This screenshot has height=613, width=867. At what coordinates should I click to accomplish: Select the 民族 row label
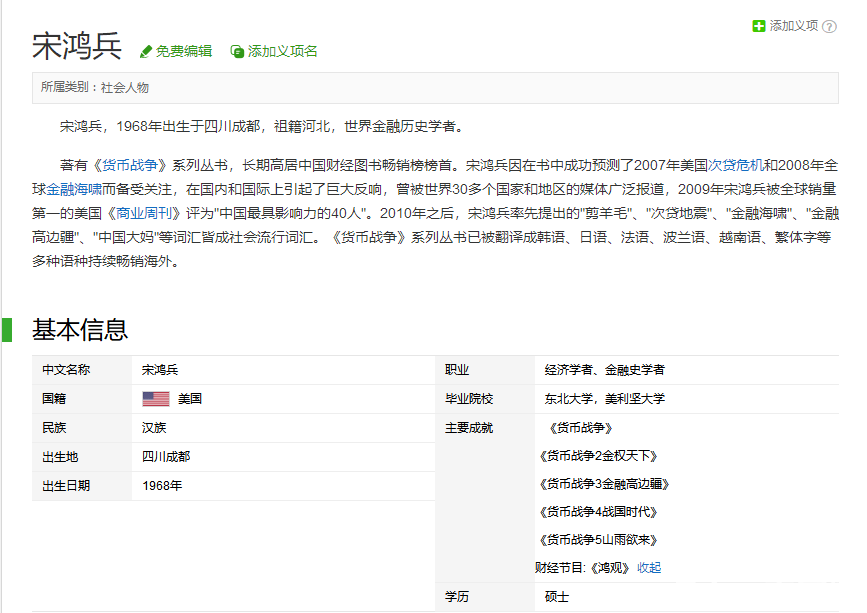tap(54, 428)
